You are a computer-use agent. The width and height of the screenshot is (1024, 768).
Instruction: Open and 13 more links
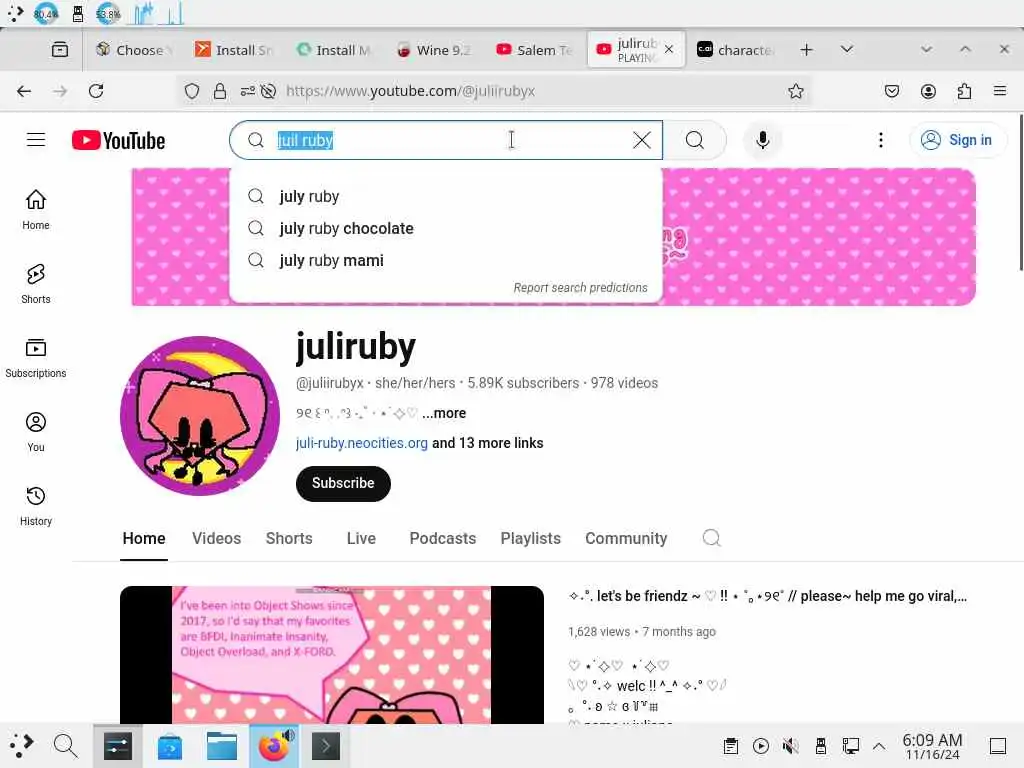pos(488,443)
